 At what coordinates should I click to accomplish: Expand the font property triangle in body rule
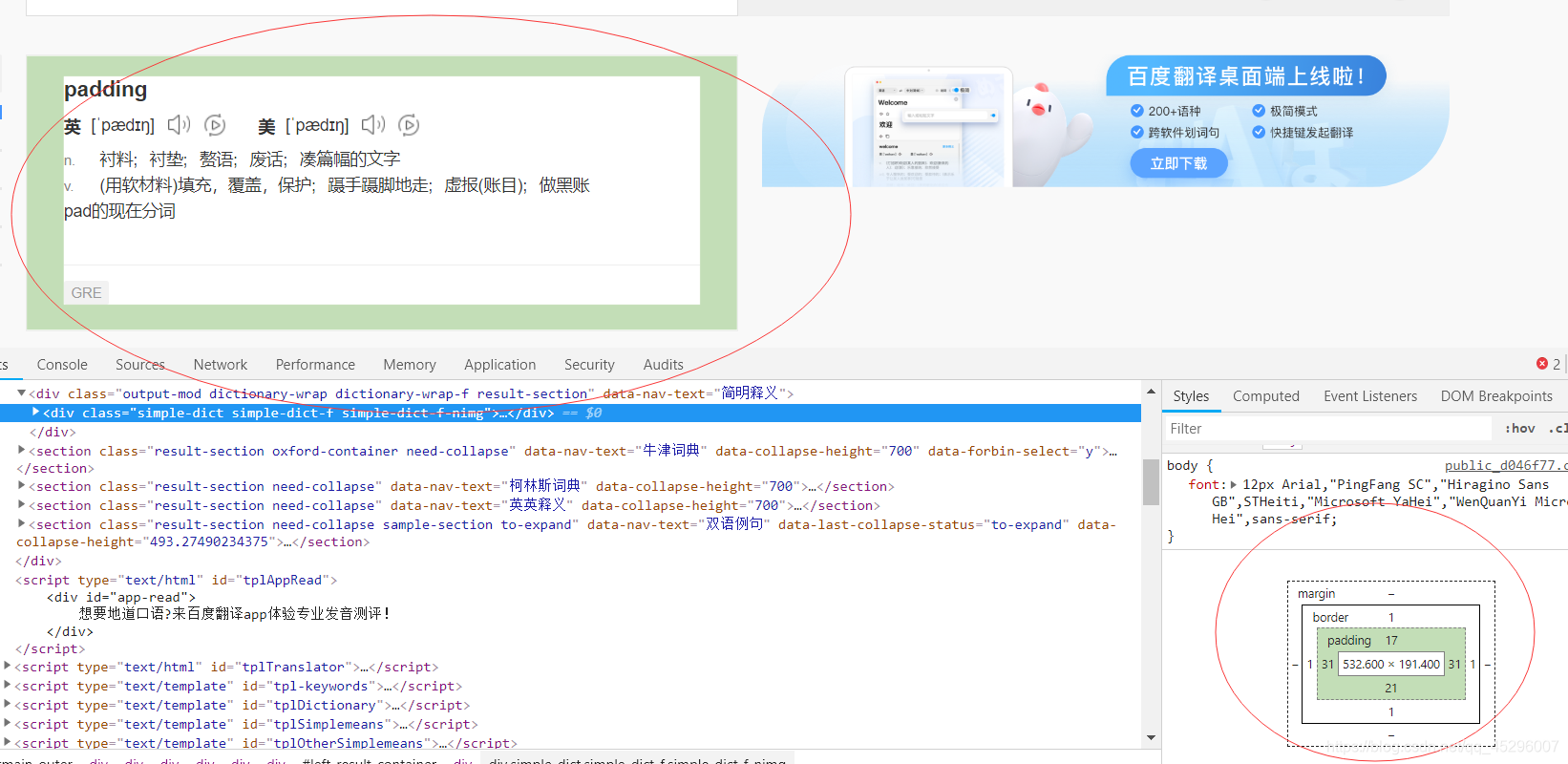pos(1234,485)
